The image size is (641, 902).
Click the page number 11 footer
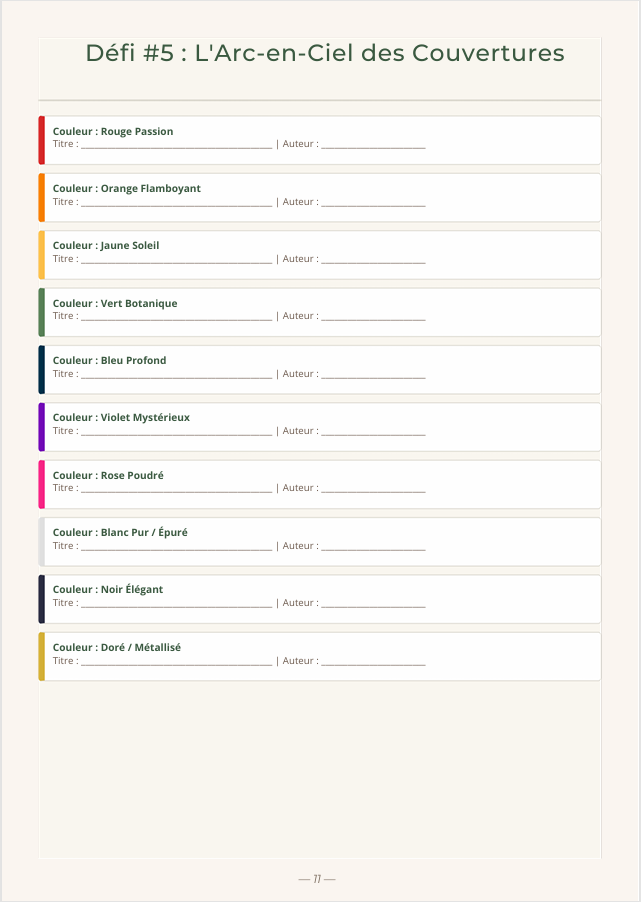317,879
